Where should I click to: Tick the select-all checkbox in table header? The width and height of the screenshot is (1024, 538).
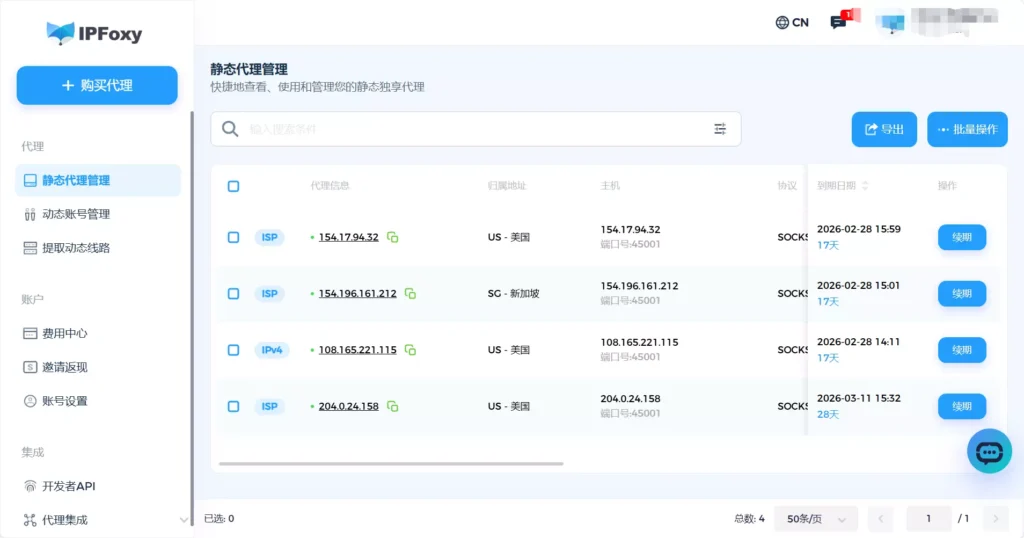233,186
